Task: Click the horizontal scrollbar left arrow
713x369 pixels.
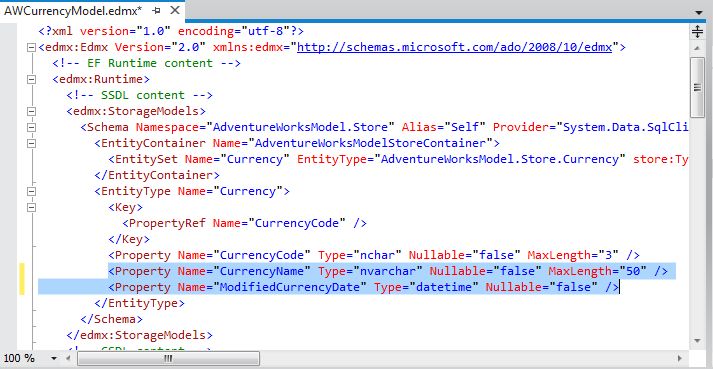Action: 68,359
